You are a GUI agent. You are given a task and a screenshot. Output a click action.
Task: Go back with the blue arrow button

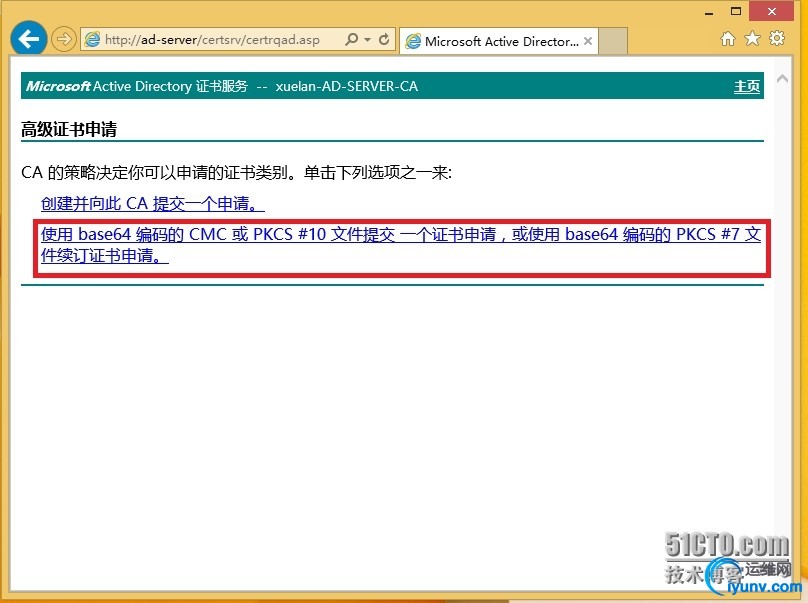[29, 39]
